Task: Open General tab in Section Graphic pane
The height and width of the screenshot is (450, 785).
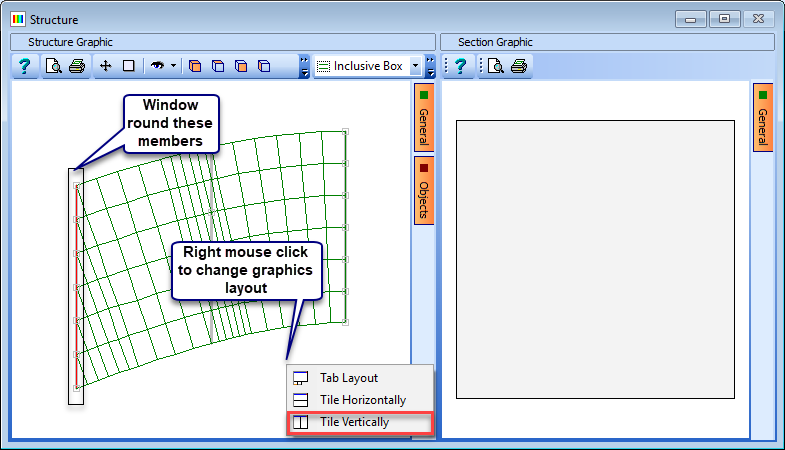Action: [763, 118]
